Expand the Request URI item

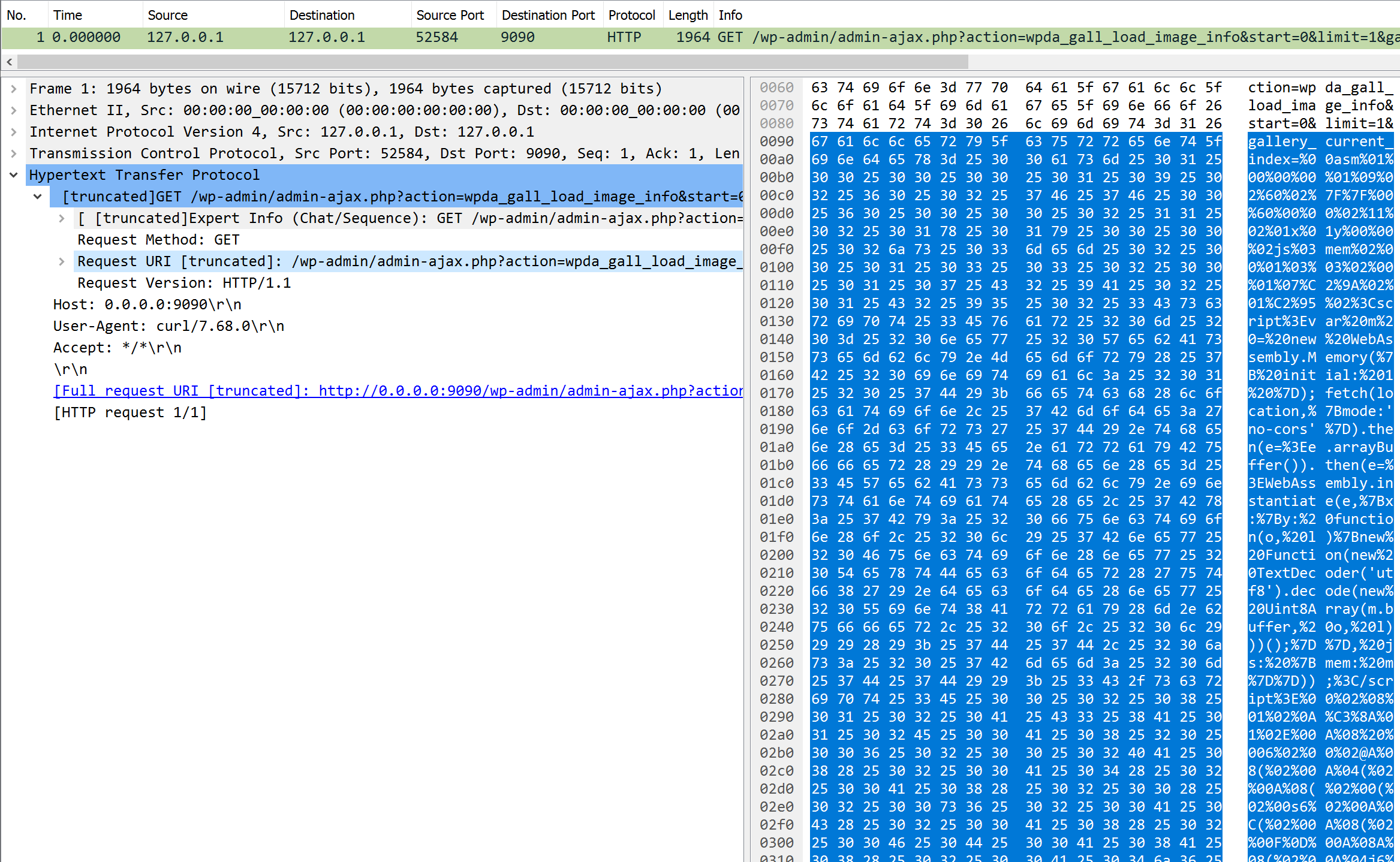[x=61, y=261]
